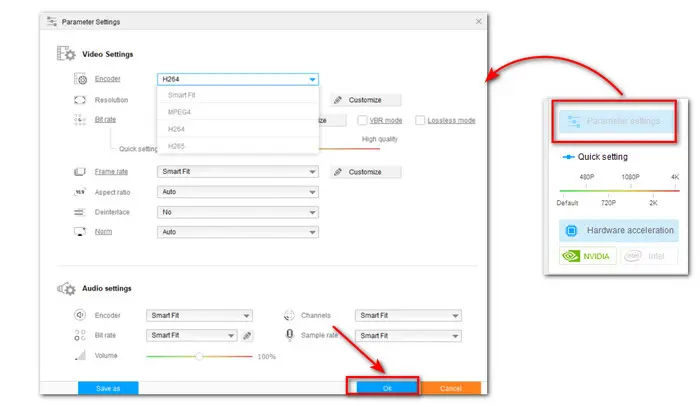Open Parameter settings in side panel
Image resolution: width=700 pixels, height=407 pixels.
click(615, 121)
